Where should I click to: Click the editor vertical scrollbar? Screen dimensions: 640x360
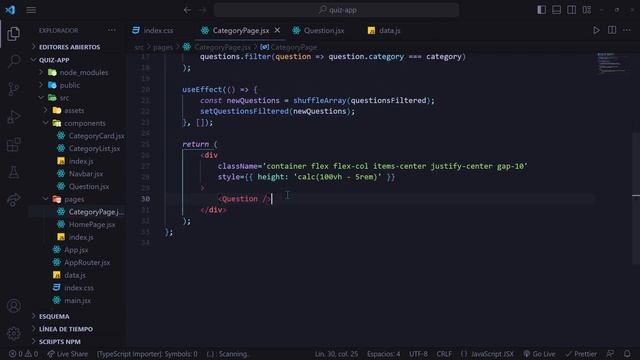click(x=636, y=198)
